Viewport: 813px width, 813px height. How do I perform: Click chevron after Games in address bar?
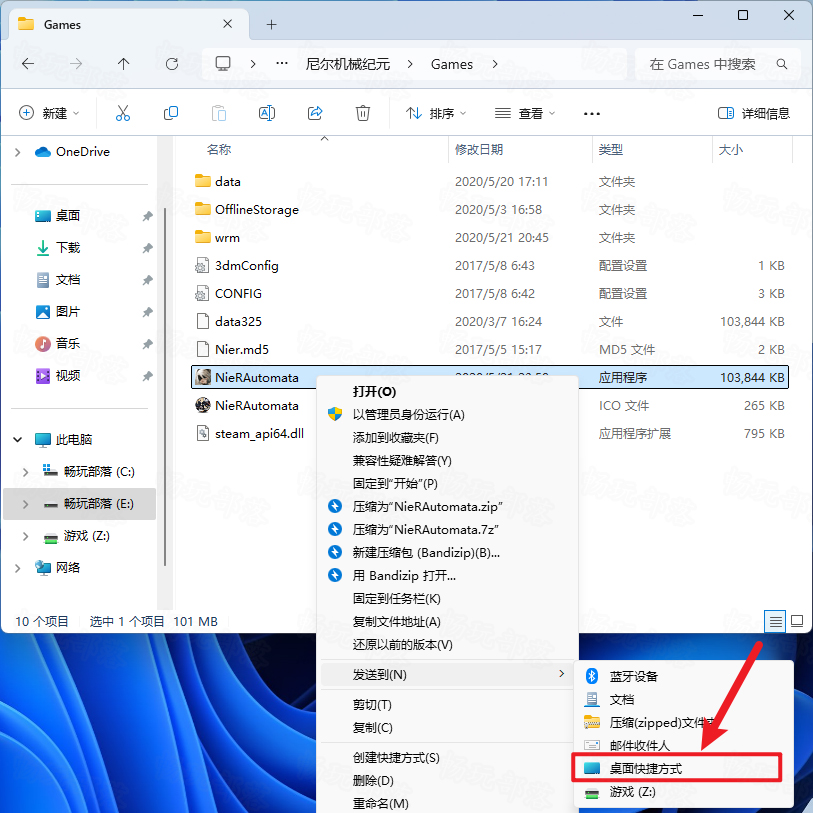pos(495,64)
